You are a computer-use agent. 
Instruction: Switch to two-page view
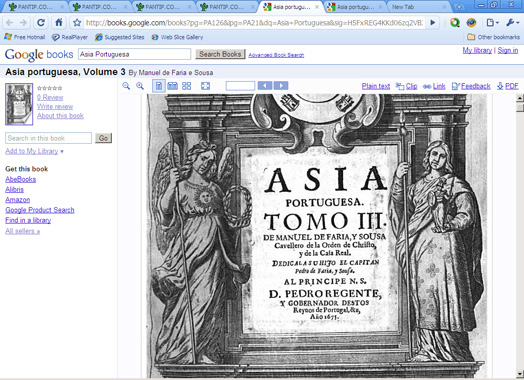tap(172, 86)
